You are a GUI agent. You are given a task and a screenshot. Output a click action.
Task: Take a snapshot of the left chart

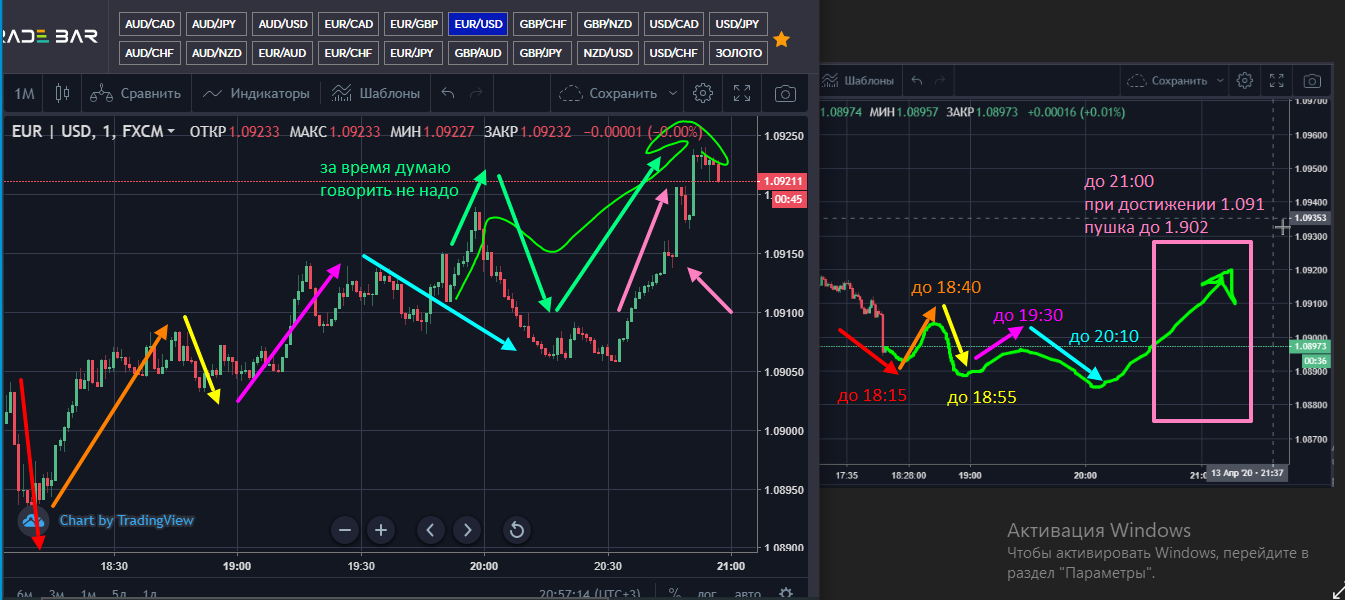point(786,93)
